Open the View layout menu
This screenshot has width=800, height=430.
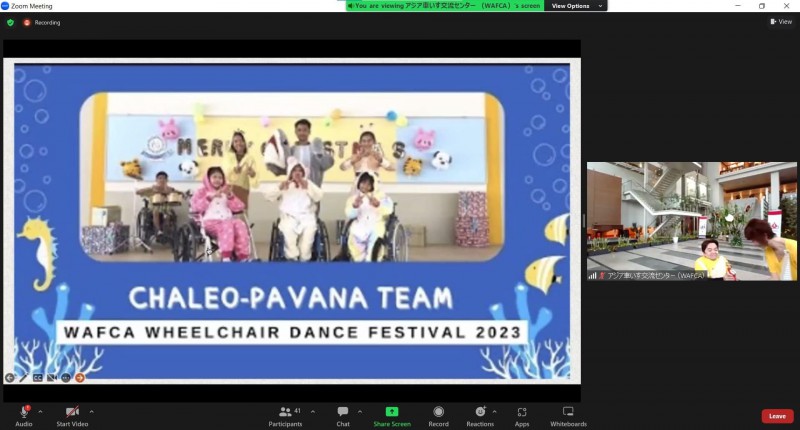tap(781, 21)
